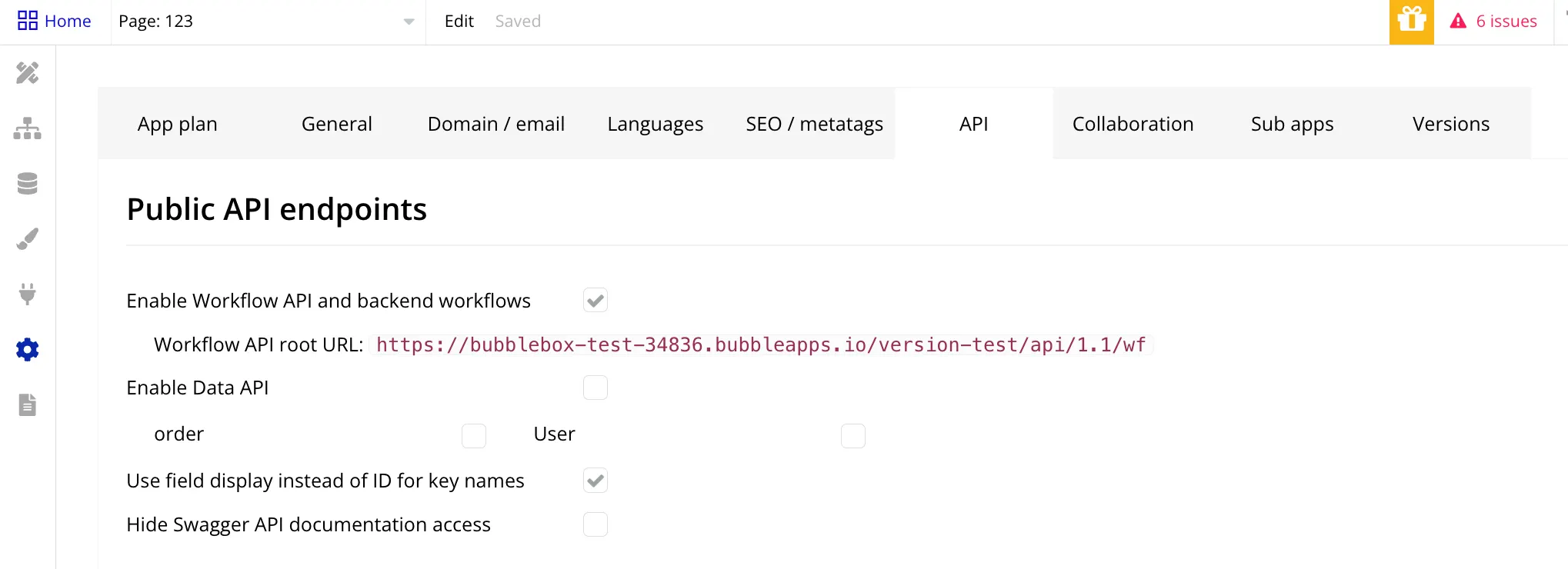Check Hide Swagger API documentation access
This screenshot has height=569, width=1568.
(x=595, y=524)
